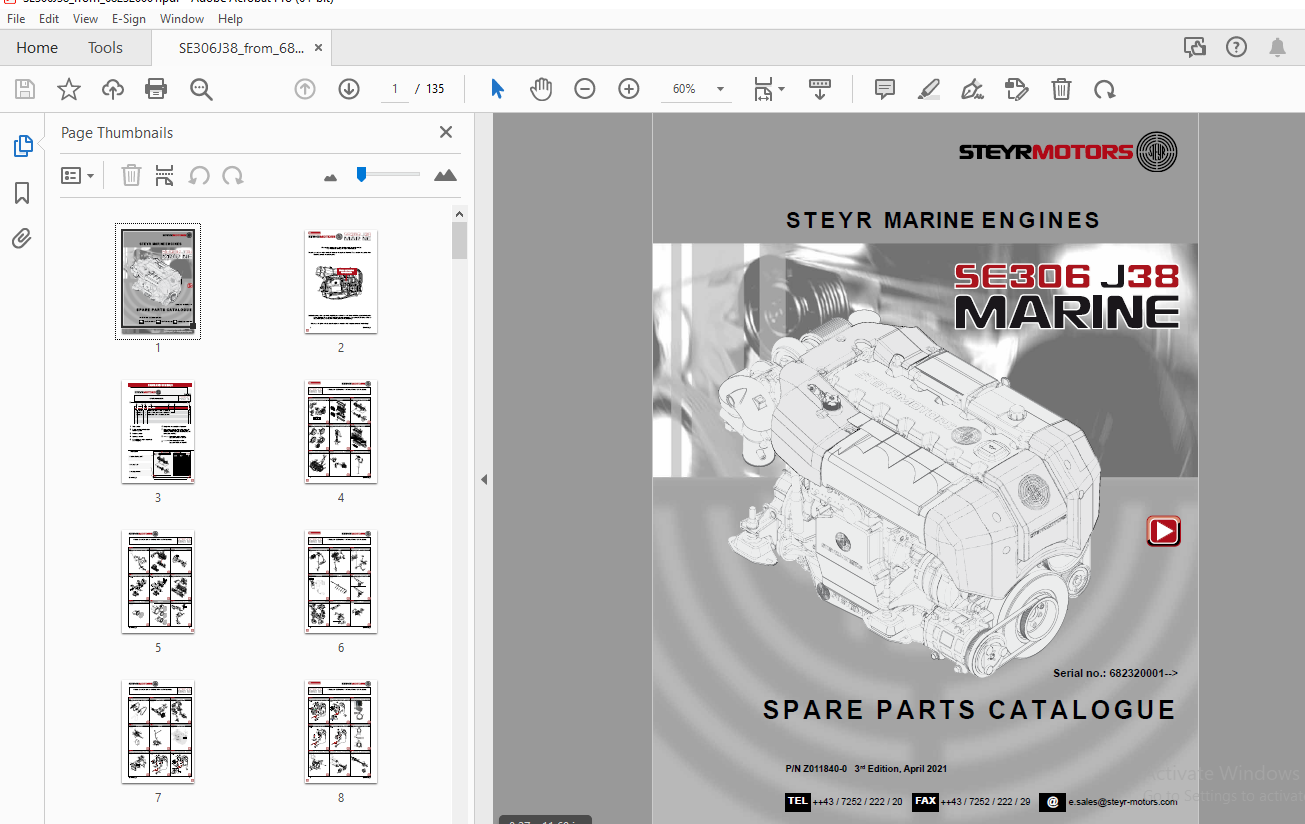Open the Edit menu
This screenshot has width=1305, height=824.
48,19
